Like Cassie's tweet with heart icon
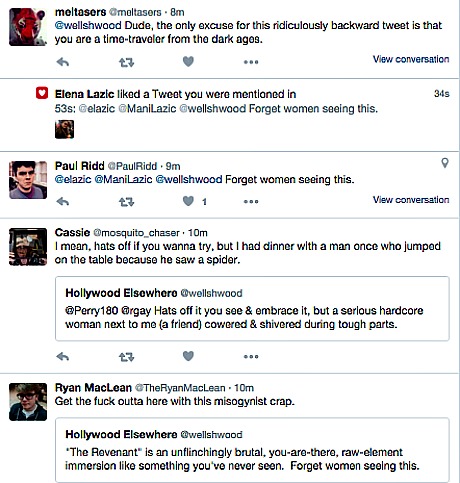The height and width of the screenshot is (483, 460). pyautogui.click(x=188, y=356)
